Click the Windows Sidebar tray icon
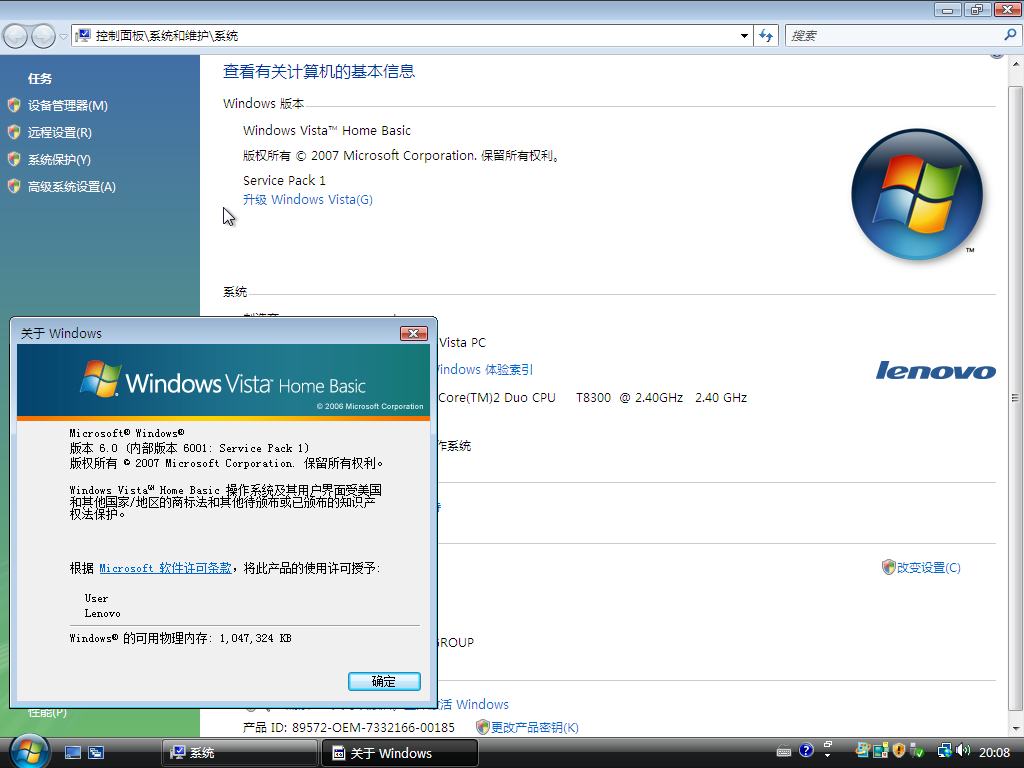 coord(880,751)
